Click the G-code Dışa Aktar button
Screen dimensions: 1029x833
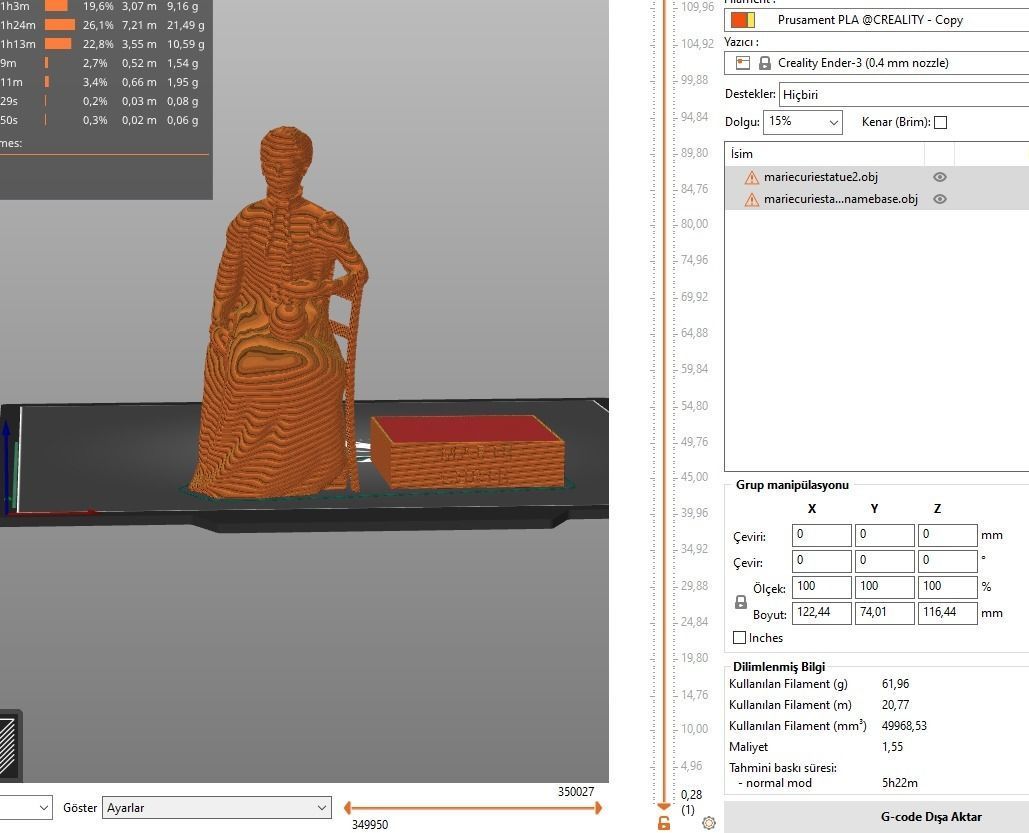click(x=877, y=817)
